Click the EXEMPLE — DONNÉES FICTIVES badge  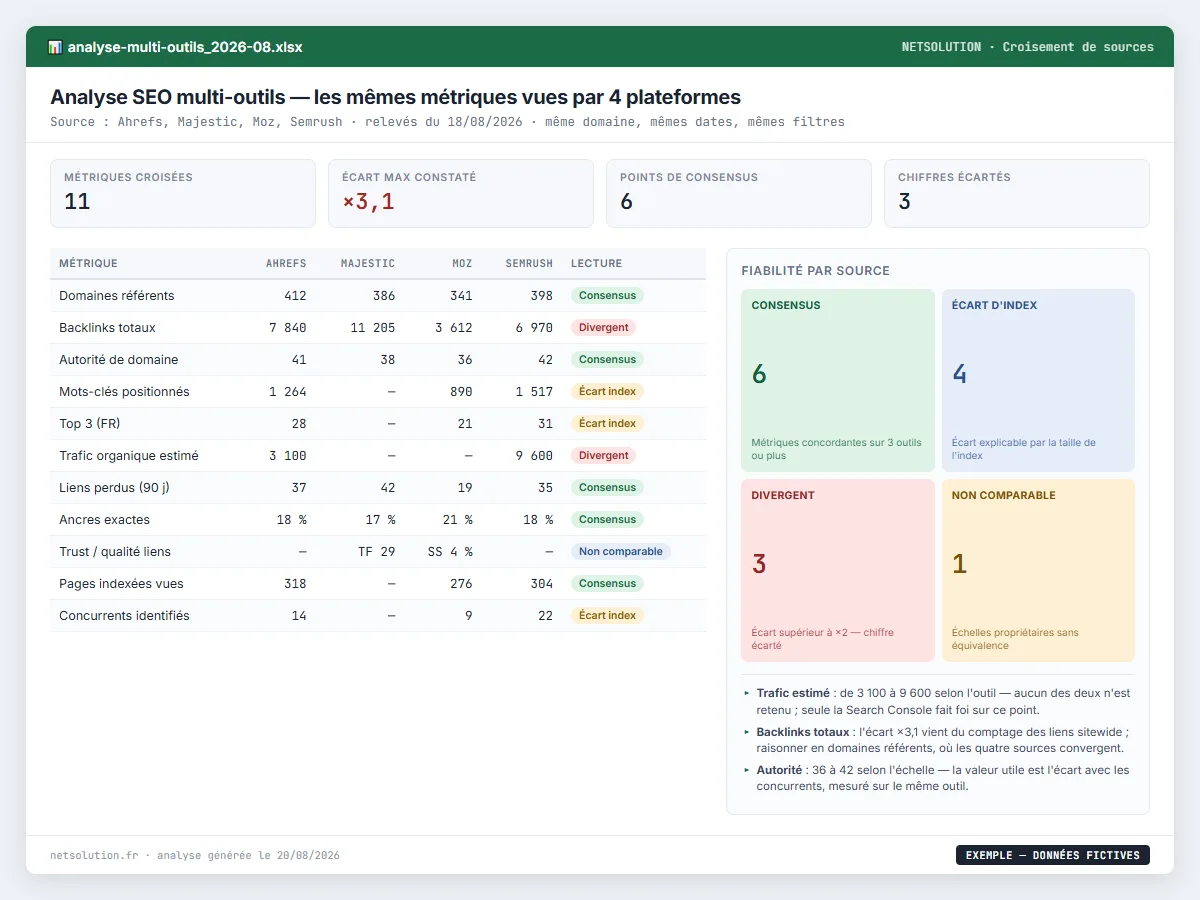1052,855
